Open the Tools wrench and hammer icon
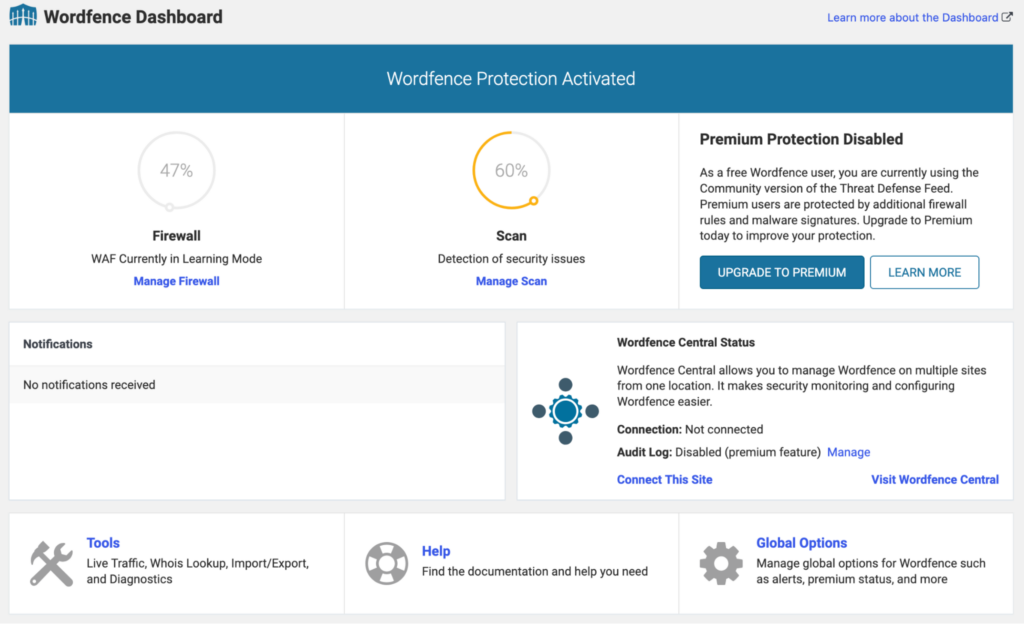The height and width of the screenshot is (624, 1024). pos(52,563)
